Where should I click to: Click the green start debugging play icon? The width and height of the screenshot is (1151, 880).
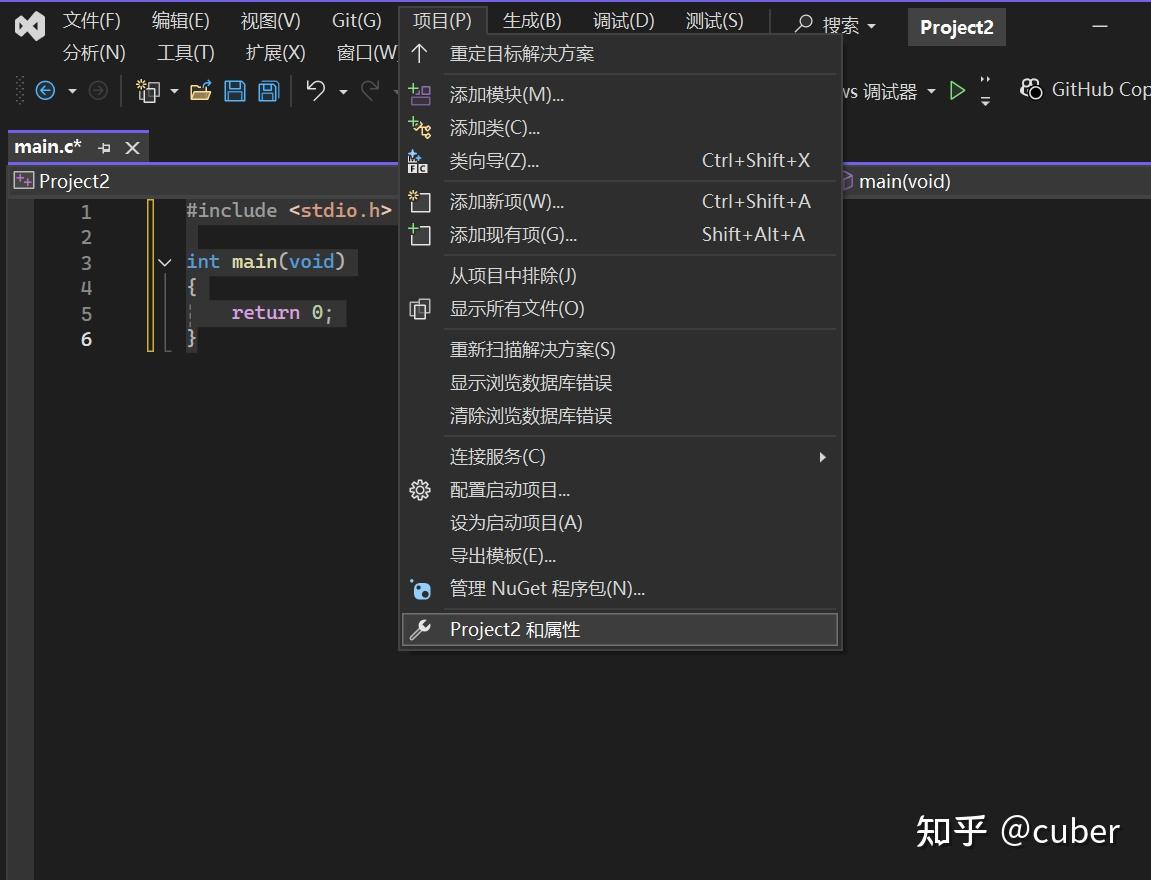click(x=957, y=90)
